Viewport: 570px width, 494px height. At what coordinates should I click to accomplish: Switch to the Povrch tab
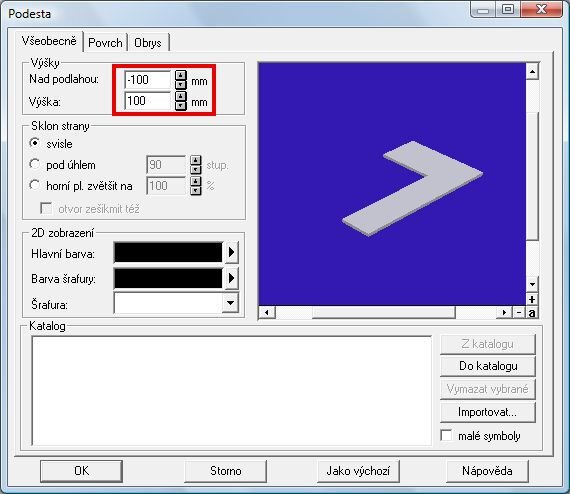pos(105,43)
